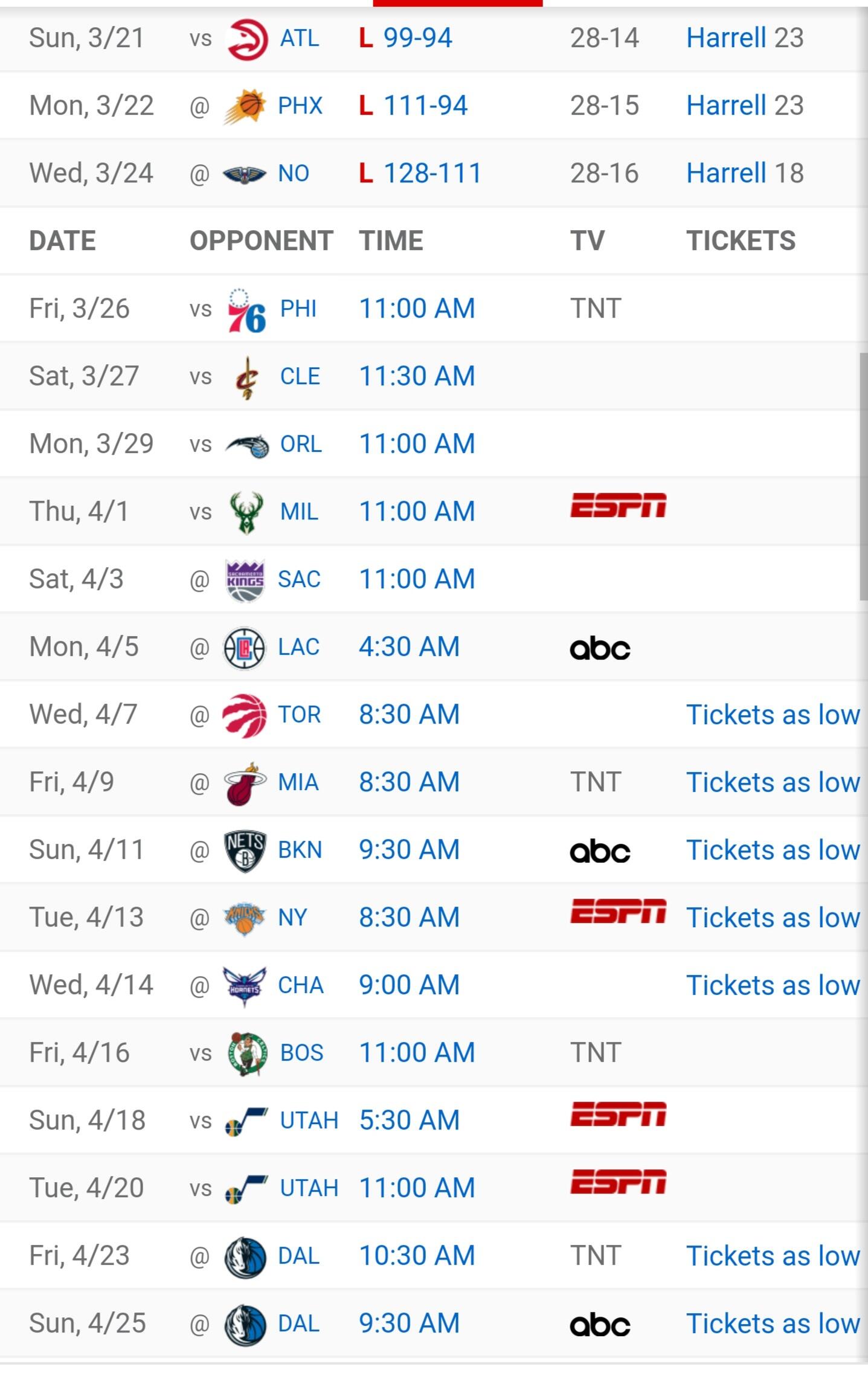
Task: Open tickets link for Toronto game
Action: [x=773, y=715]
